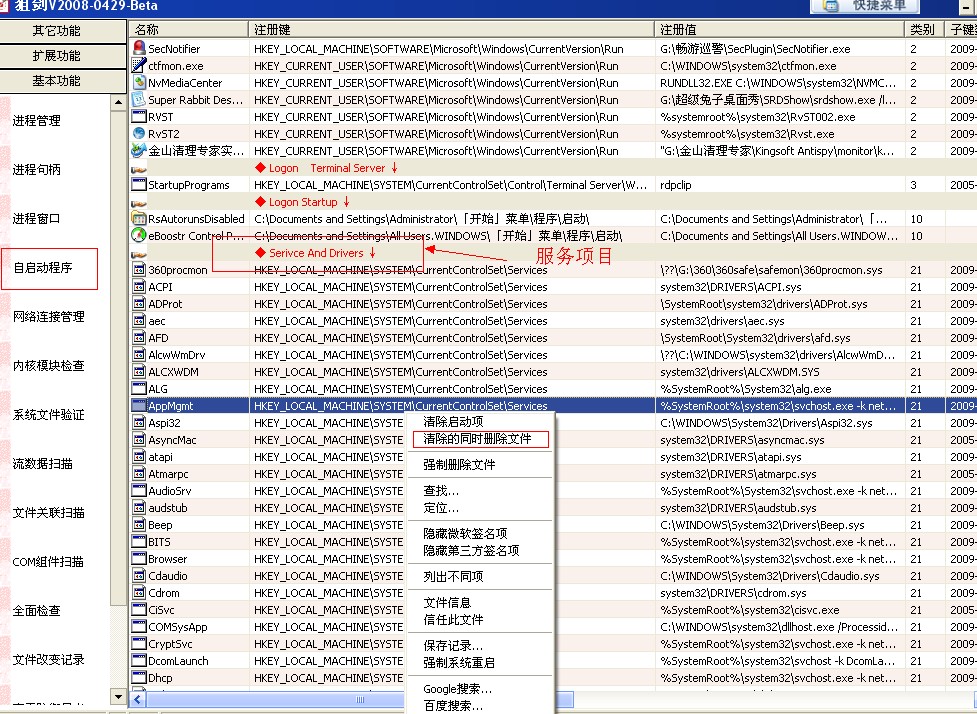Image resolution: width=977 pixels, height=714 pixels.
Task: Open 文件改变记录 in sidebar
Action: 49,659
